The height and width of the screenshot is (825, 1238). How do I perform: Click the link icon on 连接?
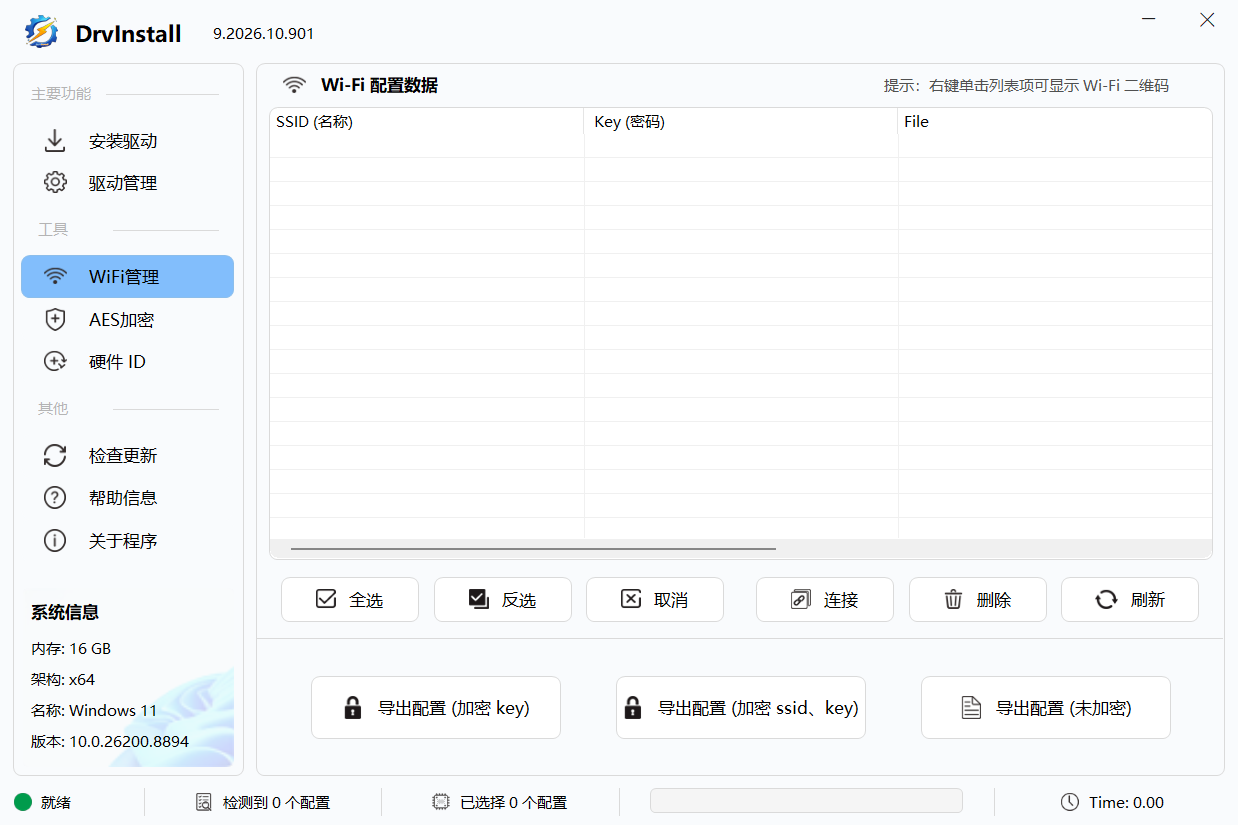(800, 600)
